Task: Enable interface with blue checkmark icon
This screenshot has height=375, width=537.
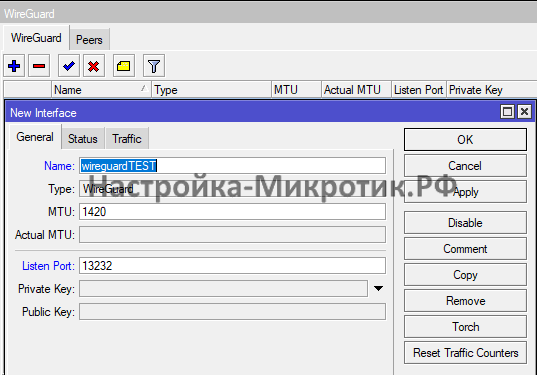Action: coord(69,66)
